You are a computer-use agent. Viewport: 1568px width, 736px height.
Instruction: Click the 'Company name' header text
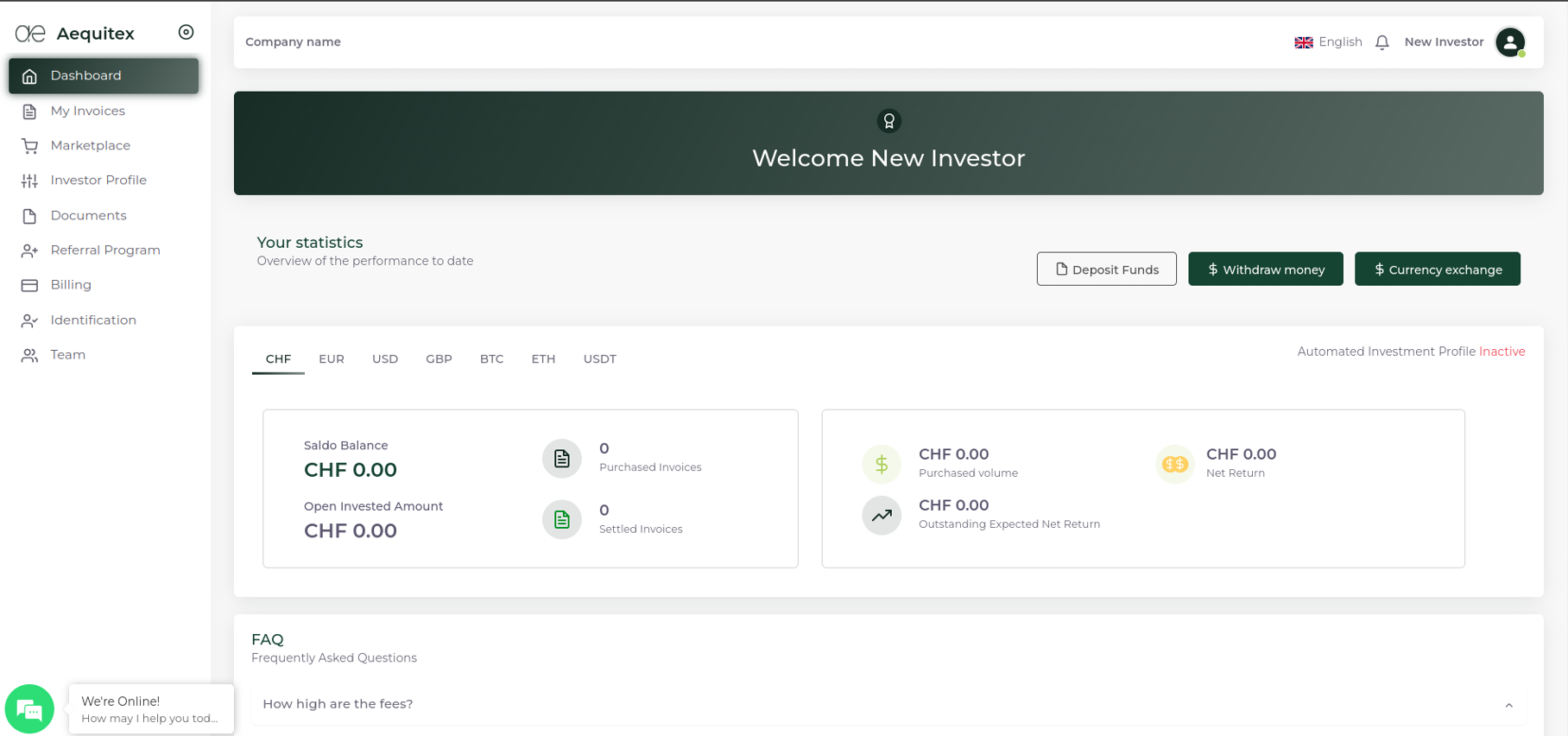click(293, 42)
